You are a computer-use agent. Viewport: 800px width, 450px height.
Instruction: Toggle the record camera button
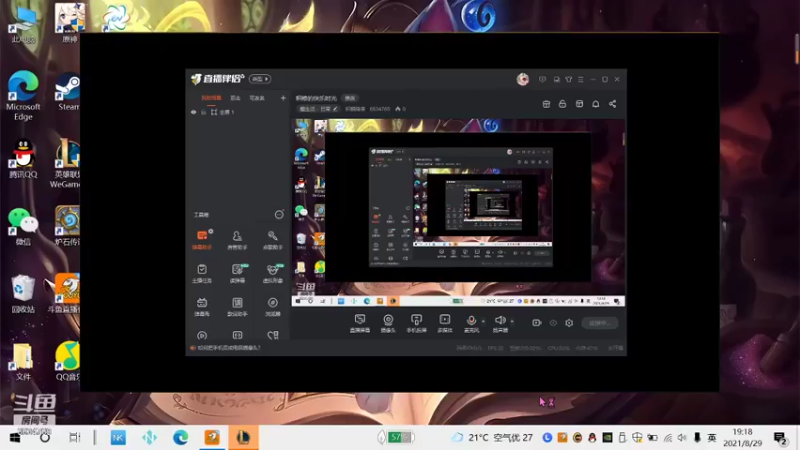click(x=536, y=323)
